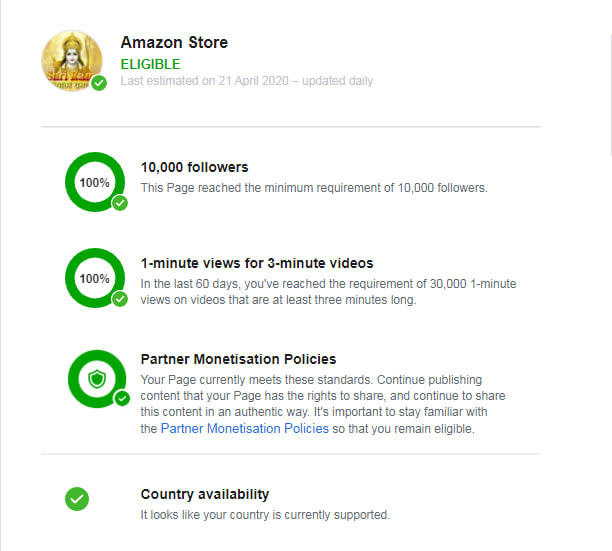
Task: Click the checkmark badge on shield icon
Action: 122,398
